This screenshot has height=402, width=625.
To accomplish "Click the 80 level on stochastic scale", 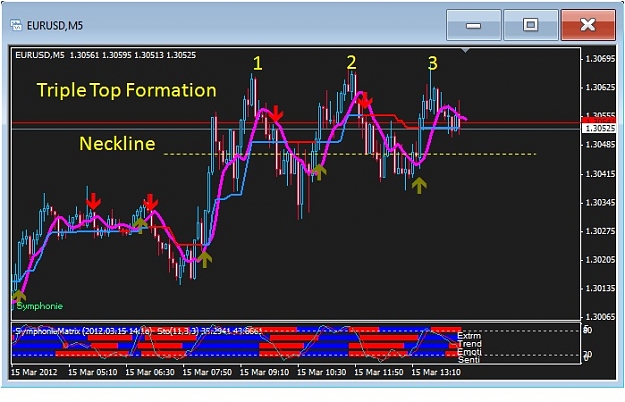I will click(x=588, y=330).
